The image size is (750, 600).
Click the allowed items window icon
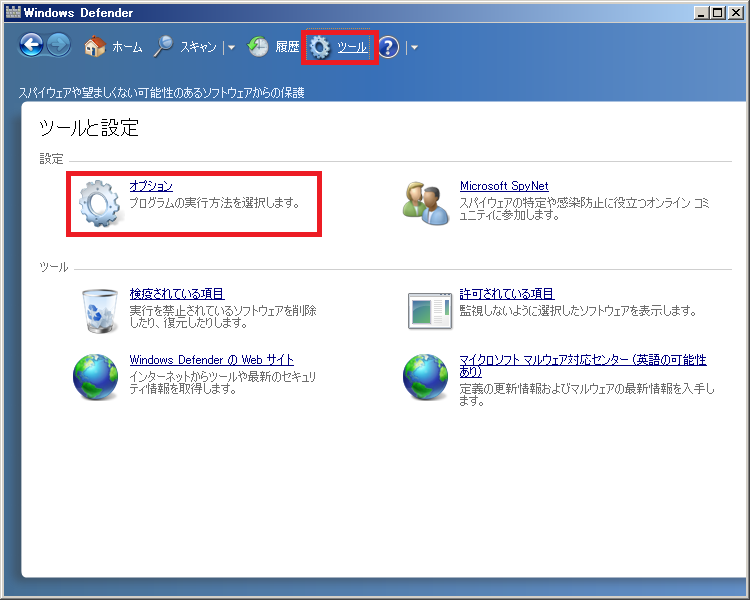430,311
